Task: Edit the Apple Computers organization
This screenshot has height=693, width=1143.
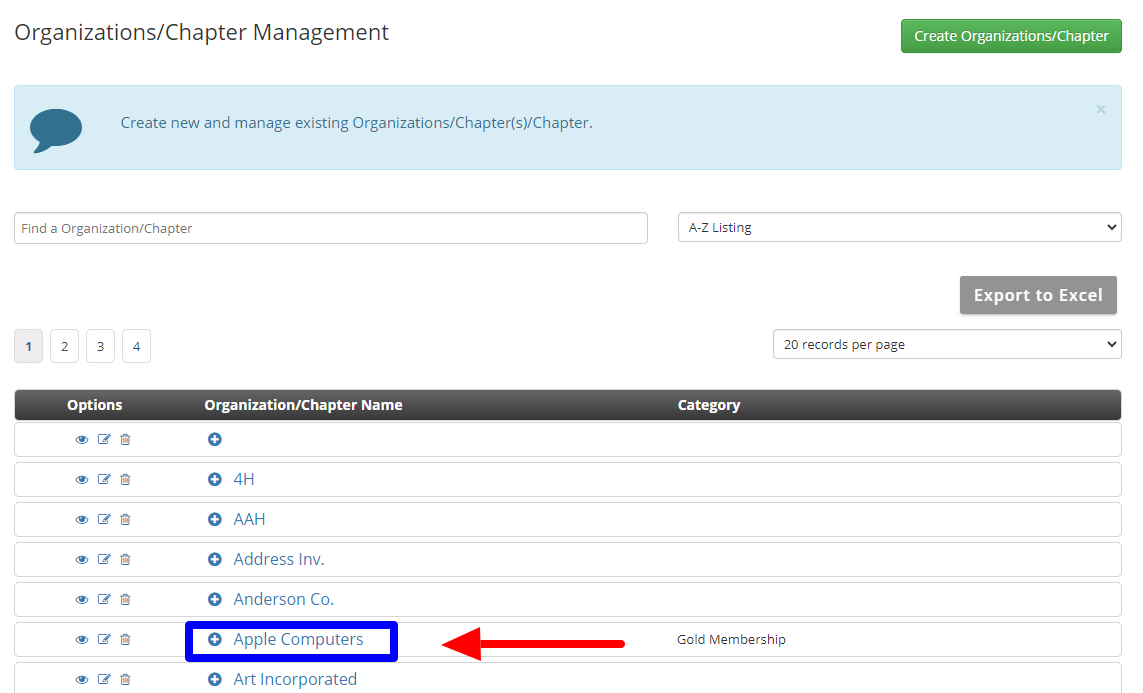Action: pos(104,640)
